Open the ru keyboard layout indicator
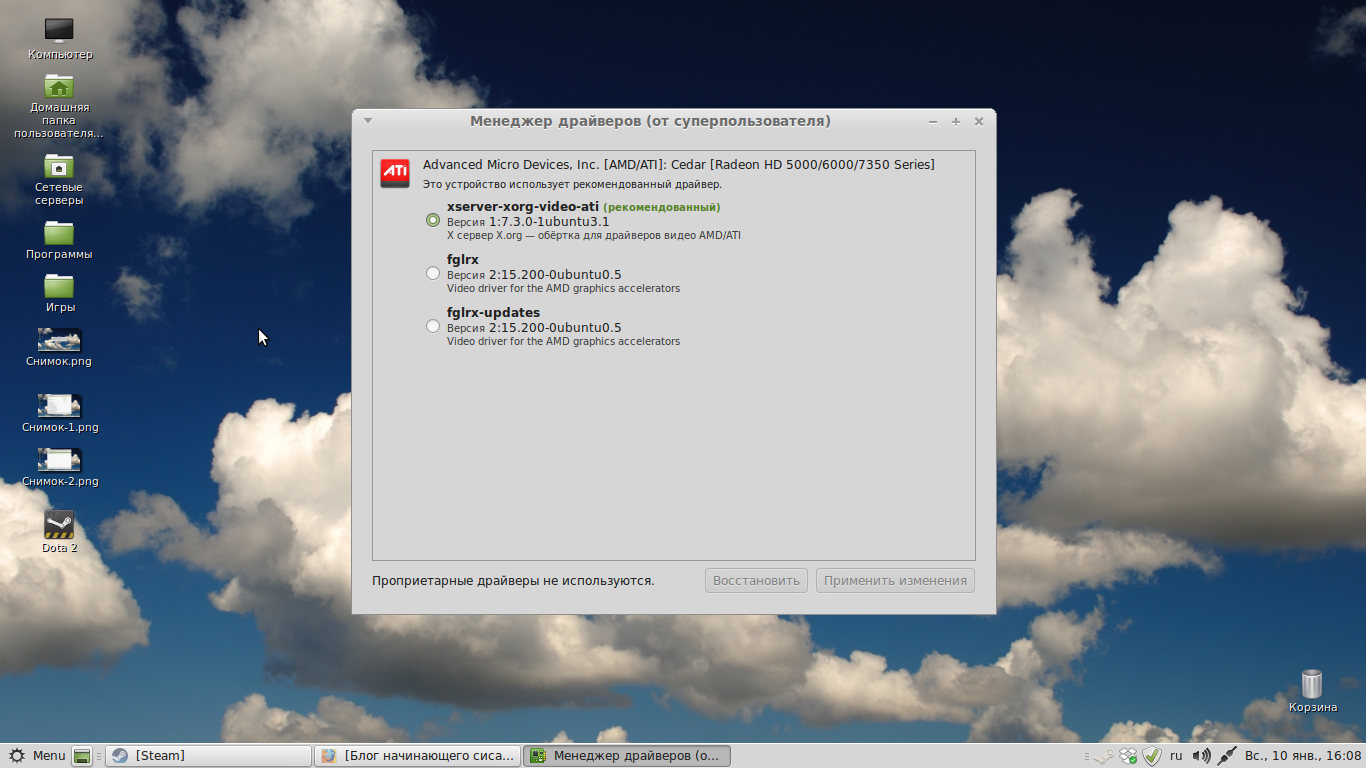Viewport: 1366px width, 768px height. 1176,756
